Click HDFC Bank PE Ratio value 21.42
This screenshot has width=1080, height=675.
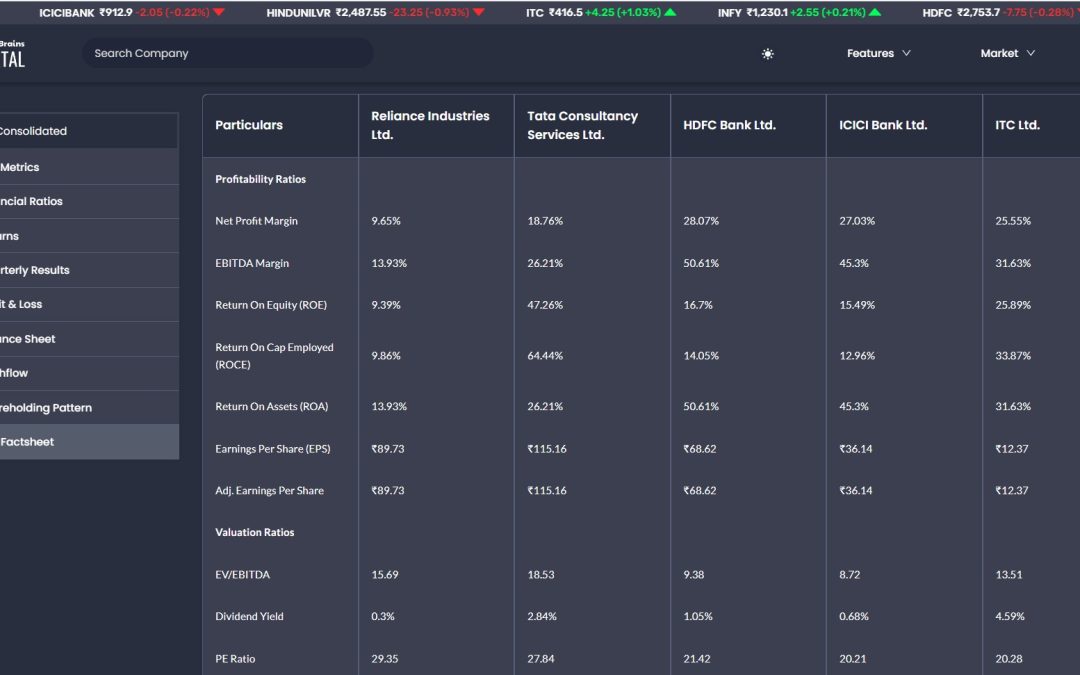pos(696,659)
